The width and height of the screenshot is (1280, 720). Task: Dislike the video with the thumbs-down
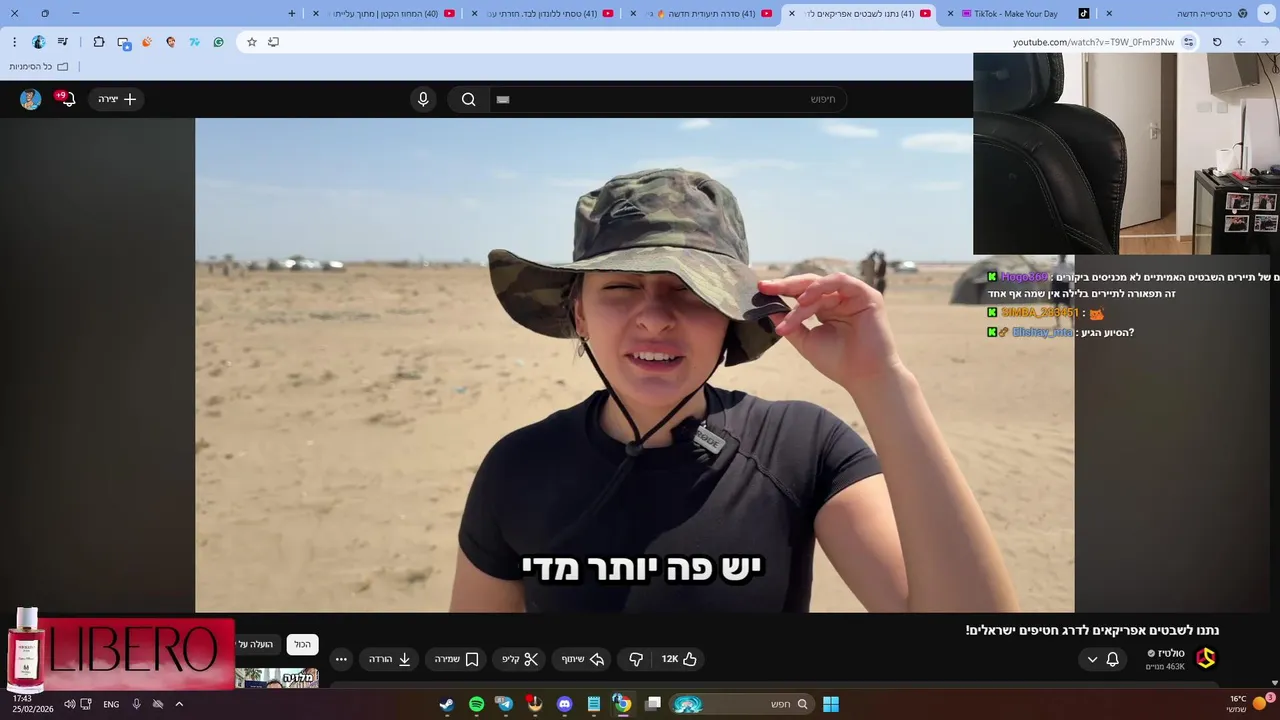(x=635, y=659)
